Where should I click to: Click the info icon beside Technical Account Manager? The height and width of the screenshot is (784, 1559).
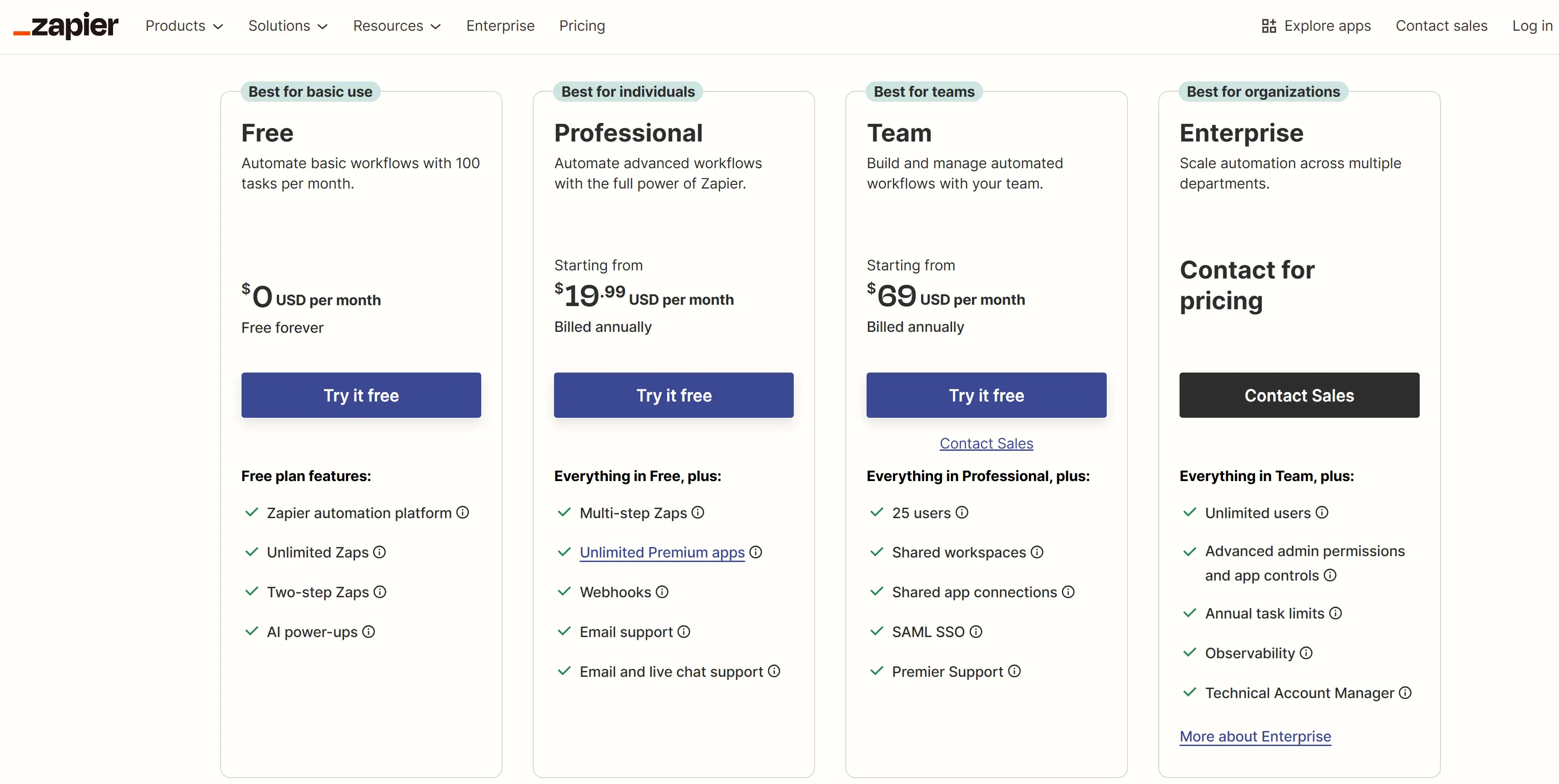pyautogui.click(x=1405, y=693)
